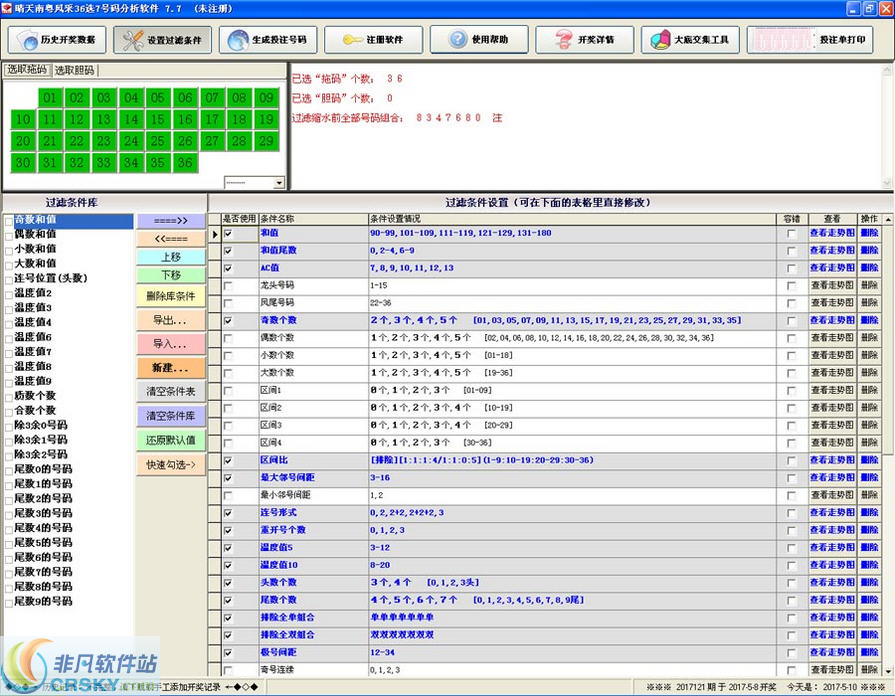895x696 pixels.
Task: Click the scroll down arrow of conditions table
Action: (x=889, y=671)
